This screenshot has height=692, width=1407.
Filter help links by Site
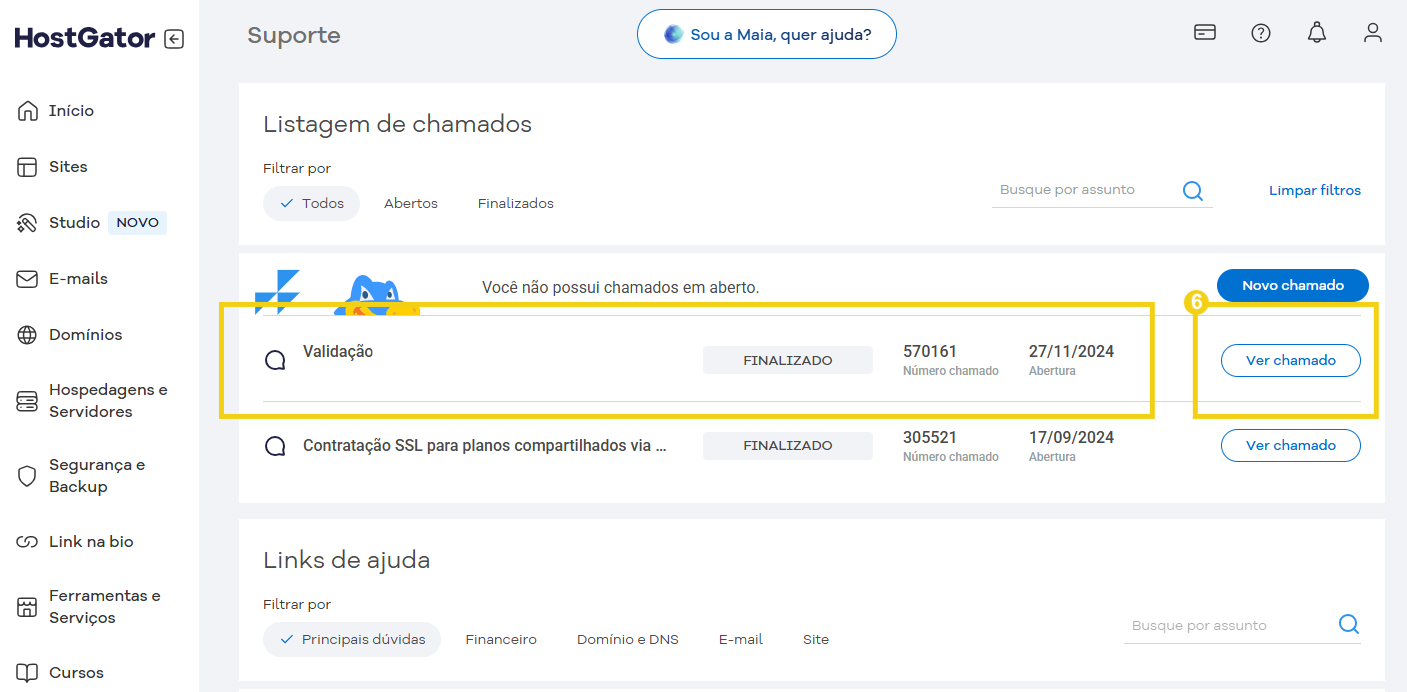[x=816, y=639]
